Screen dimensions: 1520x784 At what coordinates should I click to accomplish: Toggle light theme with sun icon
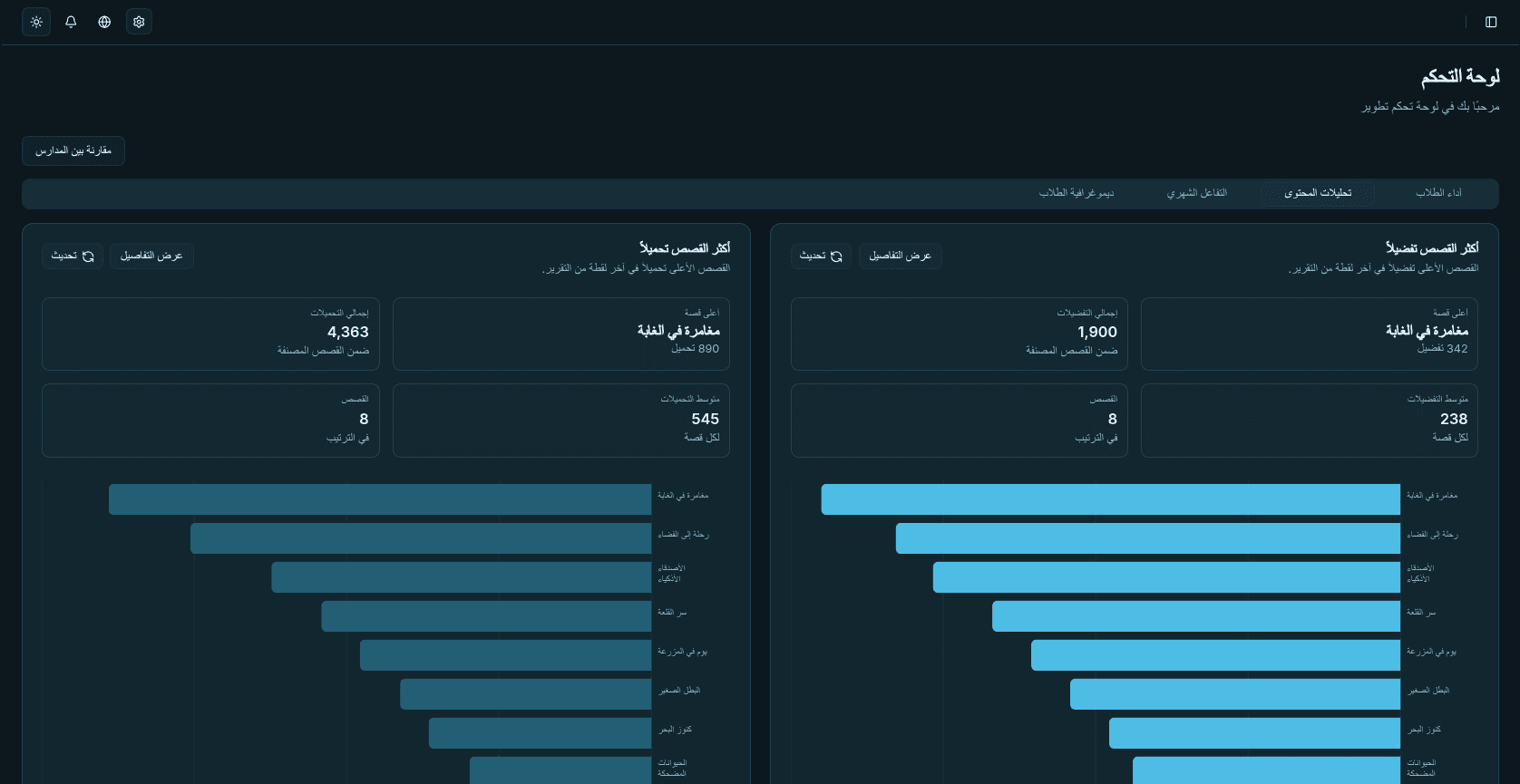pos(36,22)
